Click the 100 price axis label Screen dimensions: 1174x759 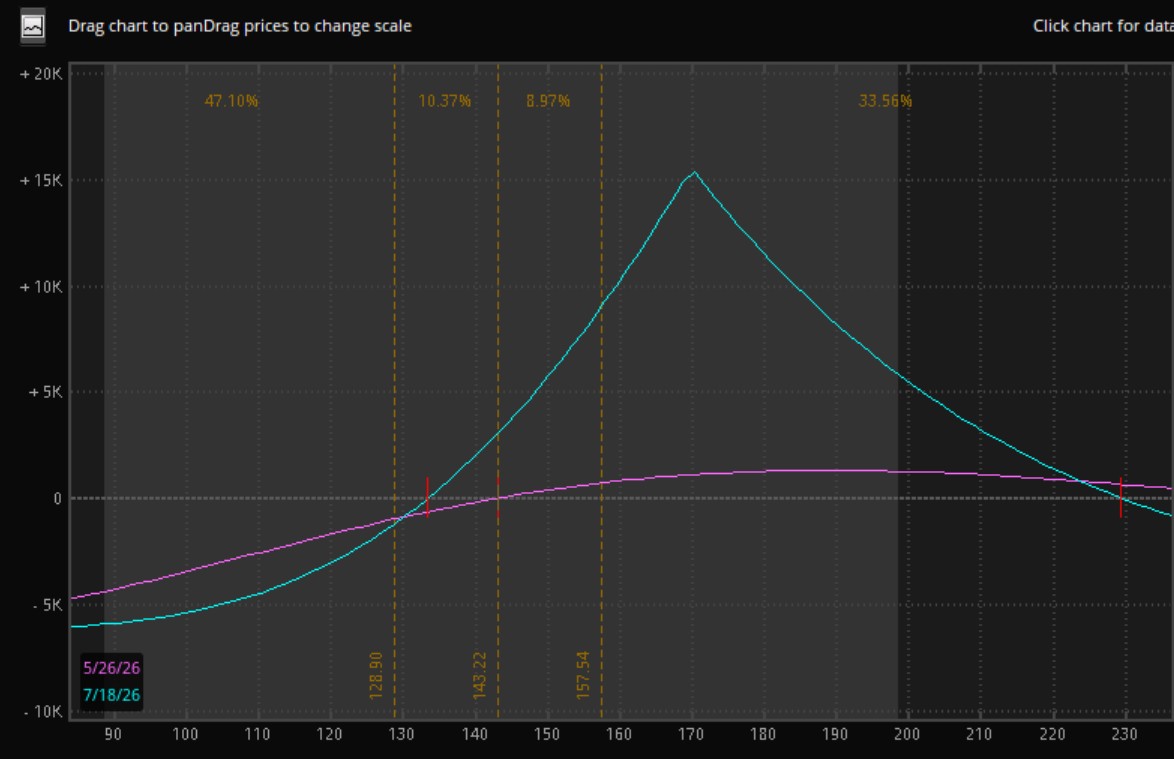click(185, 734)
